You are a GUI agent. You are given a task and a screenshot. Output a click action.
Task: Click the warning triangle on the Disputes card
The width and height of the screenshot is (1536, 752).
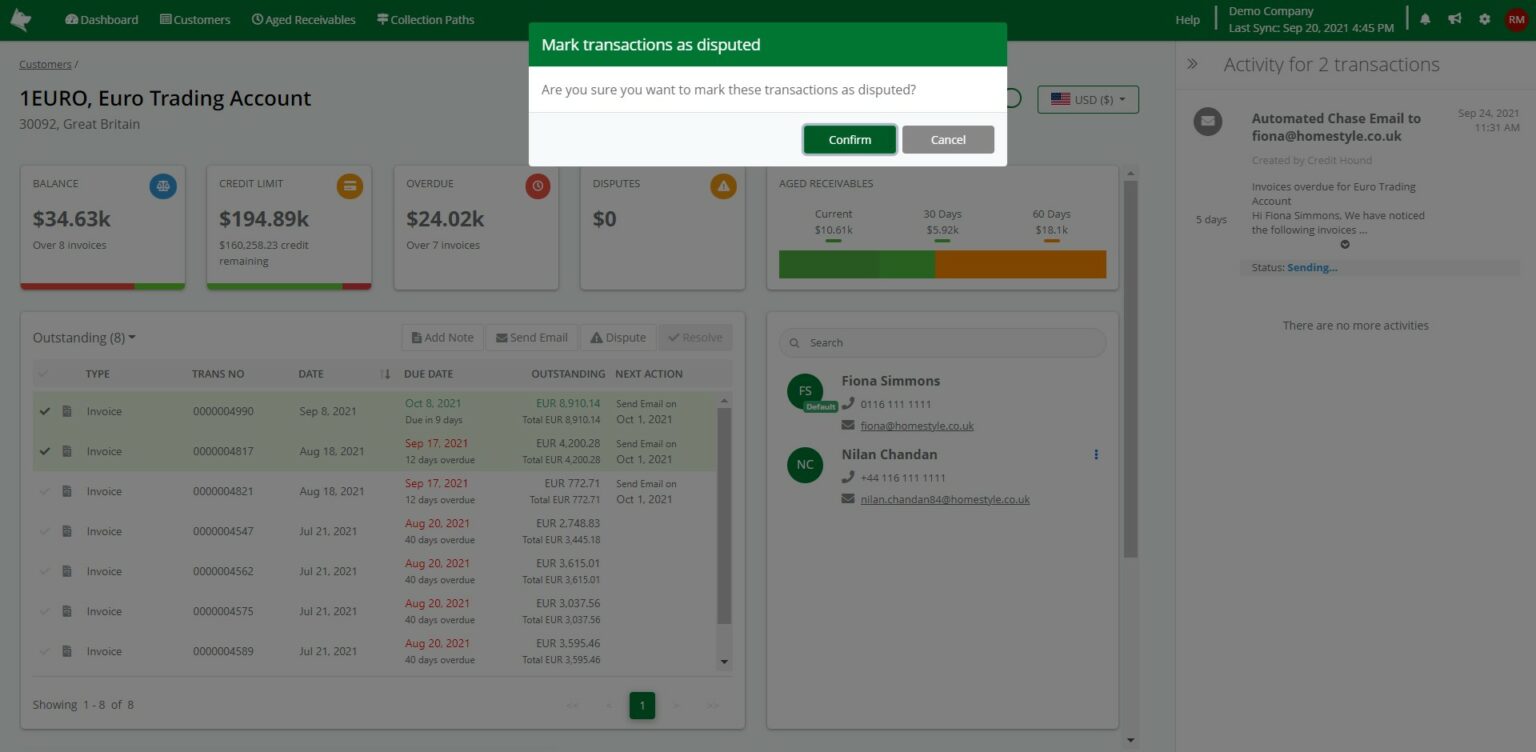[x=723, y=185]
